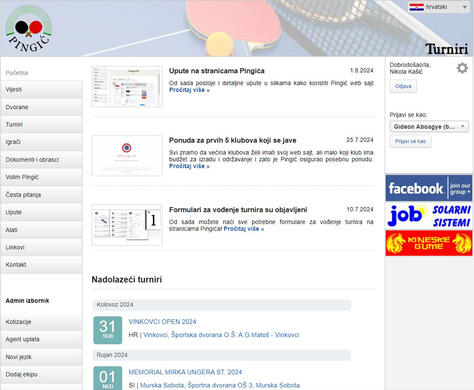
Task: Open the VINKOVCI OPEN 2024 tournament link
Action: (x=162, y=322)
